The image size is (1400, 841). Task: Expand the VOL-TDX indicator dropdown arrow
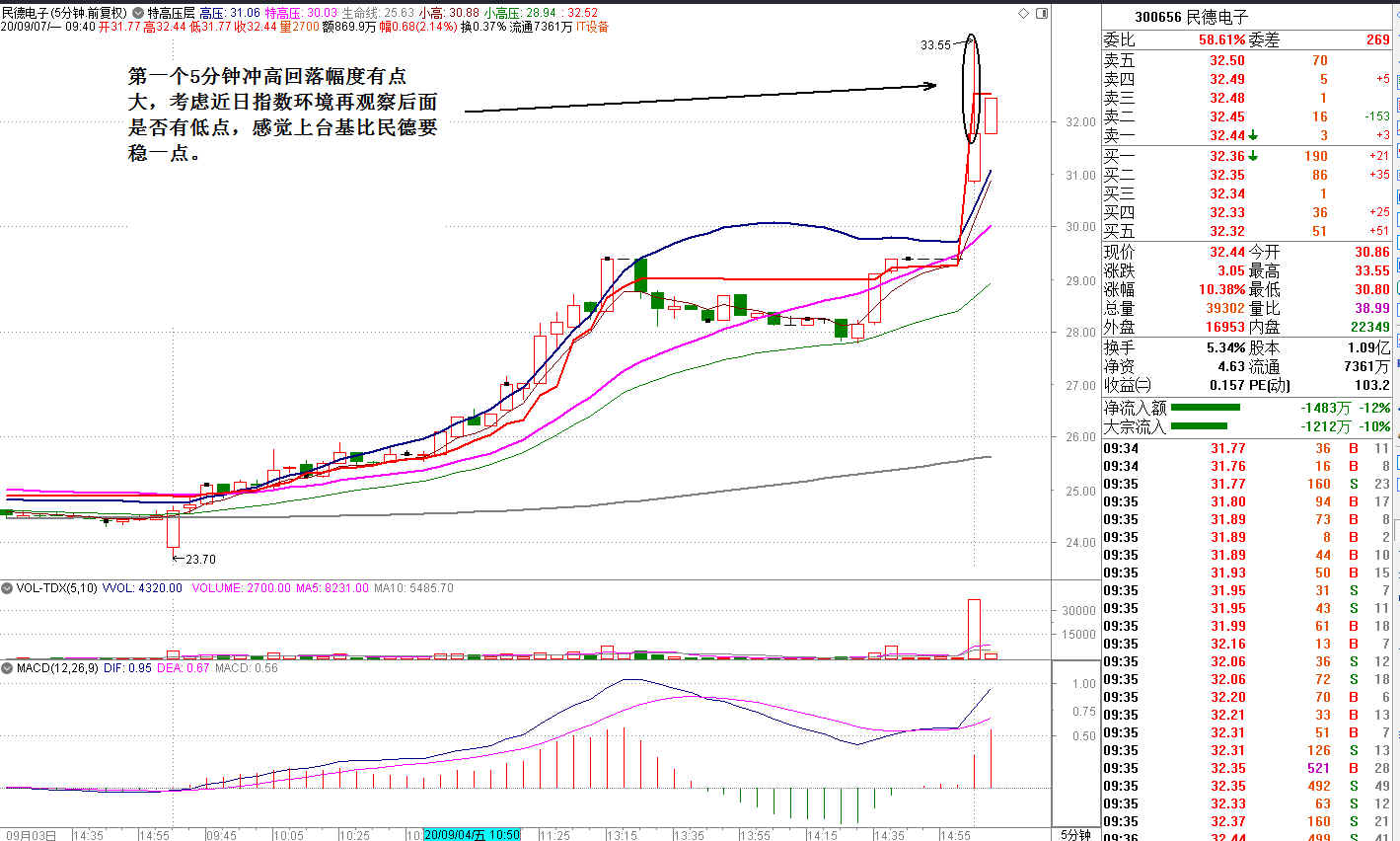tap(7, 588)
